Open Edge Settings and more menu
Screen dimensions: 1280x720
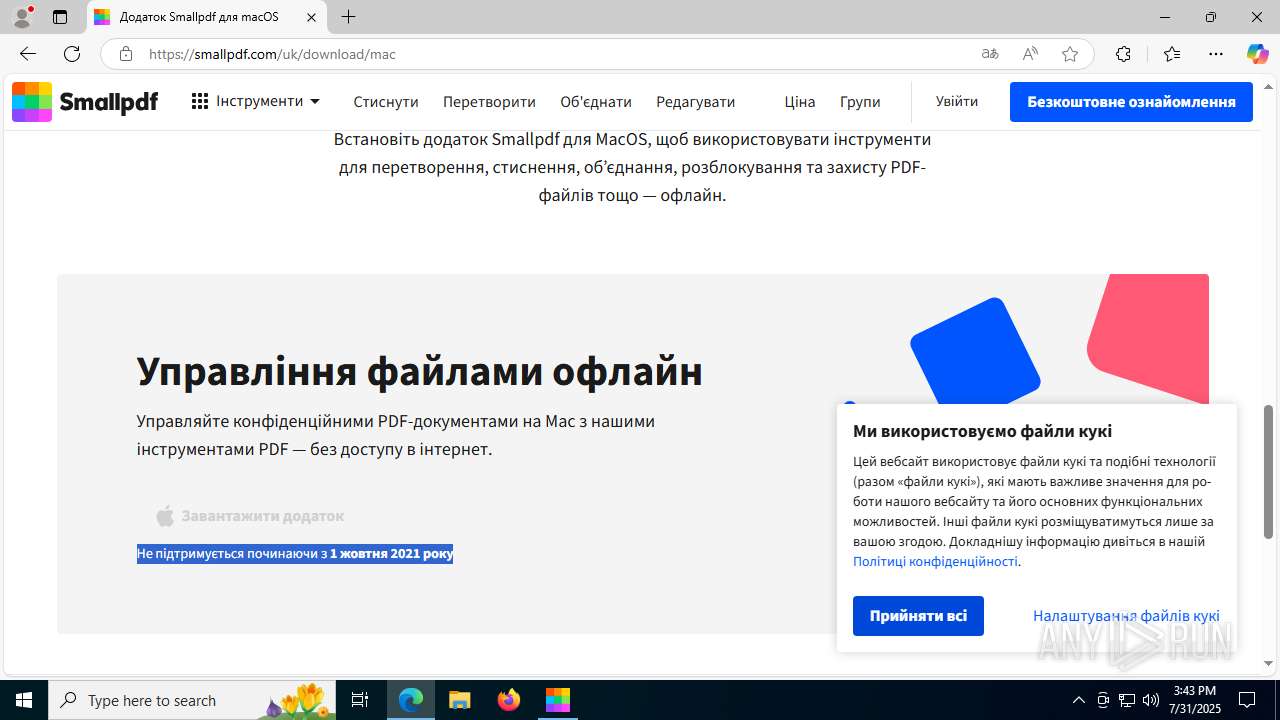1216,54
